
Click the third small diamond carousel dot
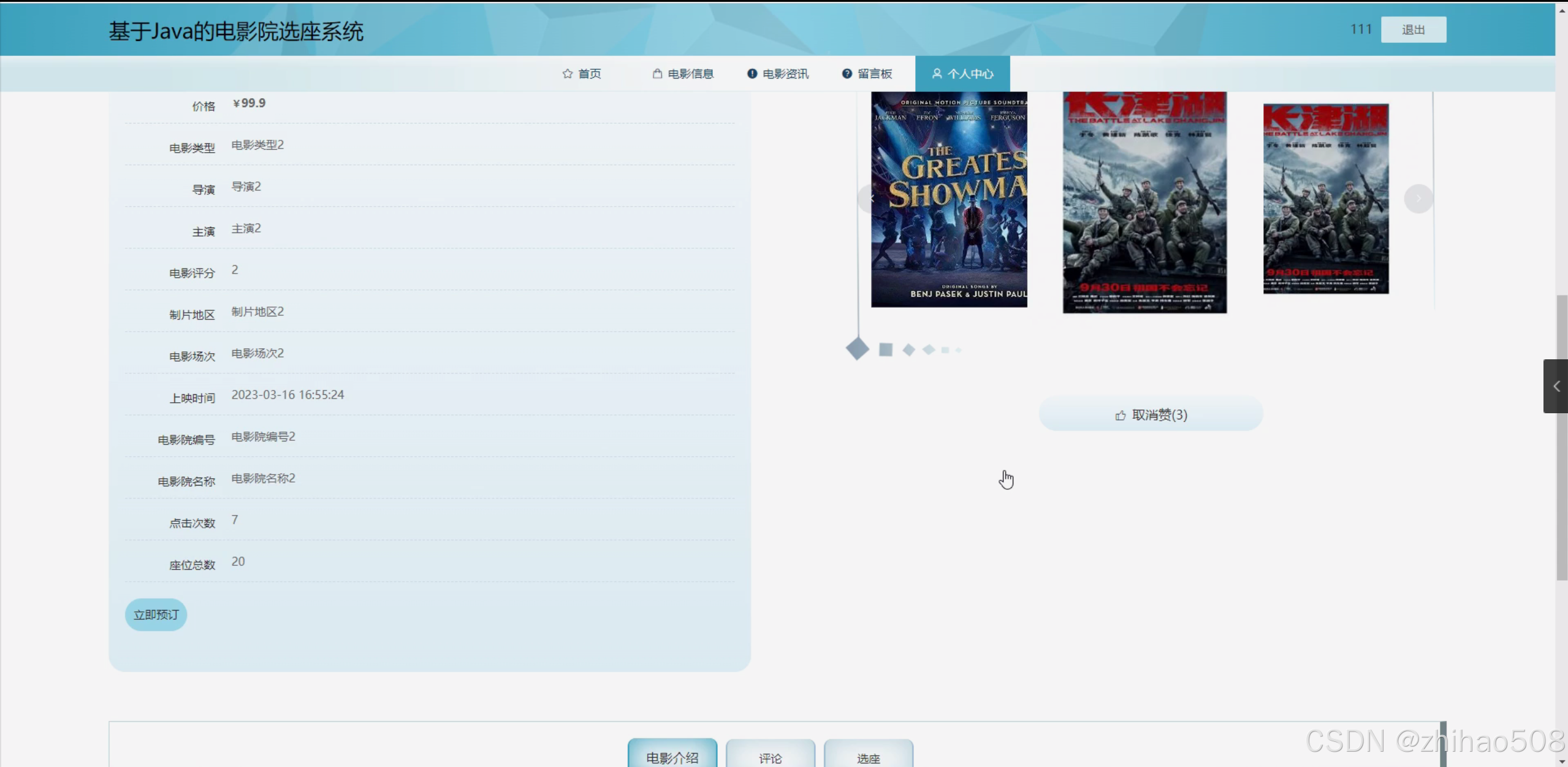[908, 349]
